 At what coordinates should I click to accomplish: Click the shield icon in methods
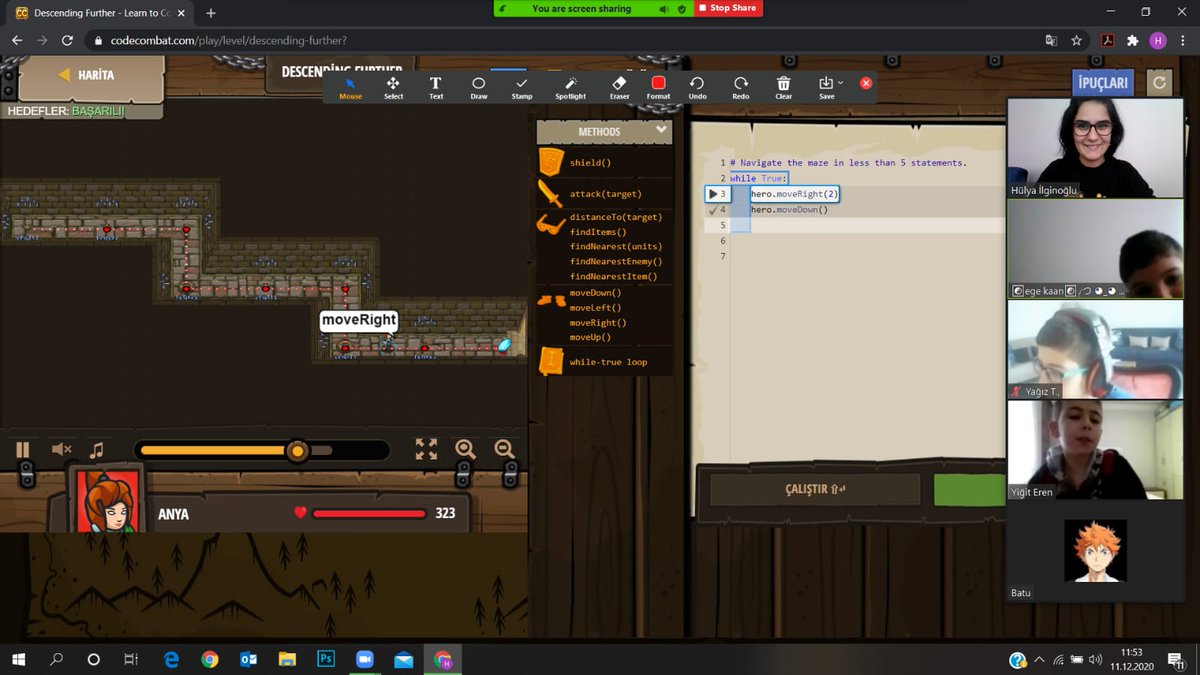coord(550,162)
